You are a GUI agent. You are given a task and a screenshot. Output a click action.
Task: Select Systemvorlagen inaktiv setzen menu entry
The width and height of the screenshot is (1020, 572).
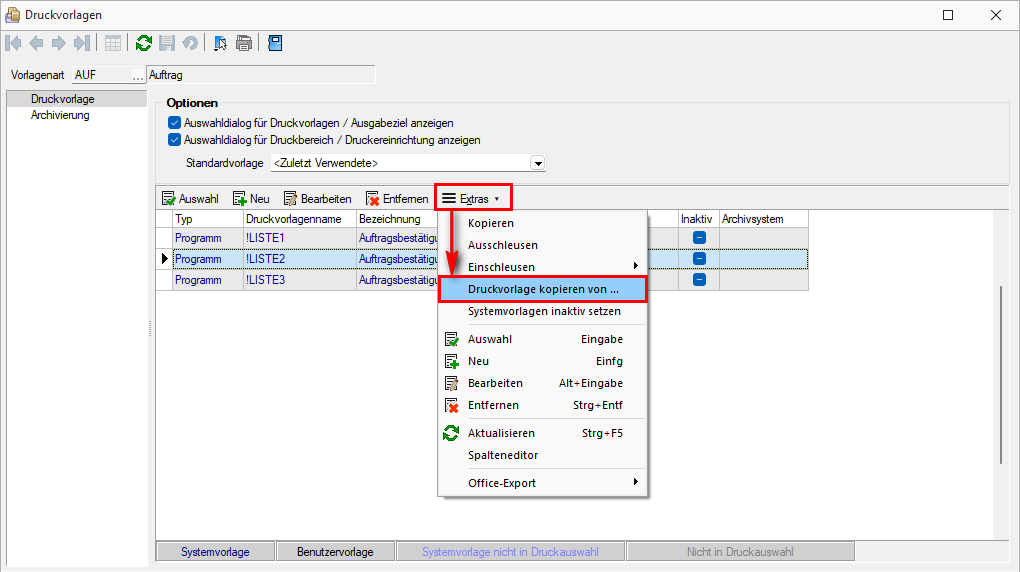(x=543, y=311)
